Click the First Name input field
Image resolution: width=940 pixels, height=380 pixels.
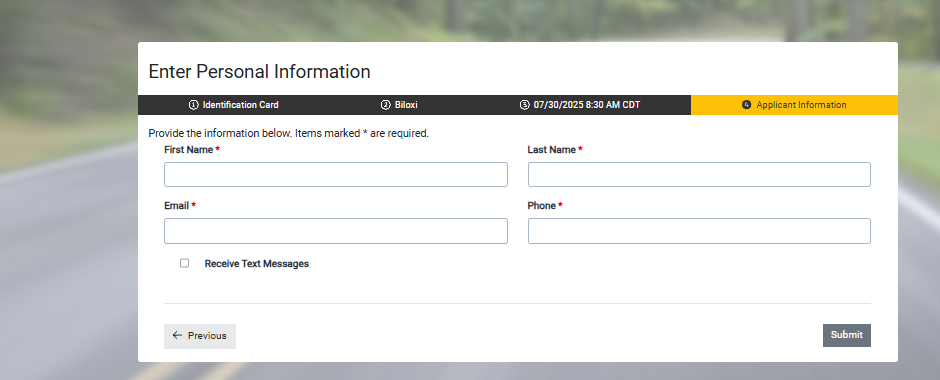336,174
